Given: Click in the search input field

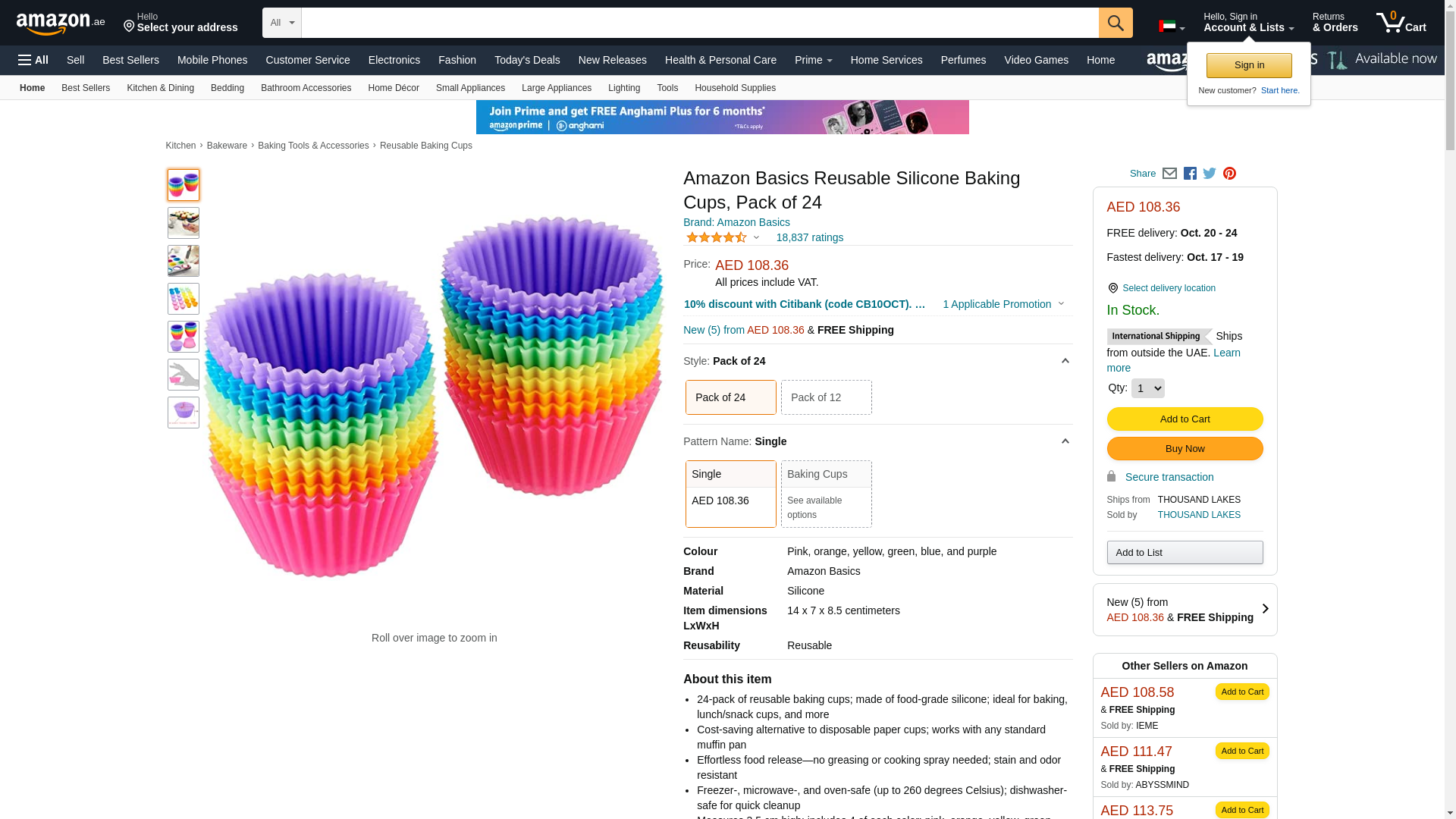Looking at the screenshot, I should [x=699, y=23].
